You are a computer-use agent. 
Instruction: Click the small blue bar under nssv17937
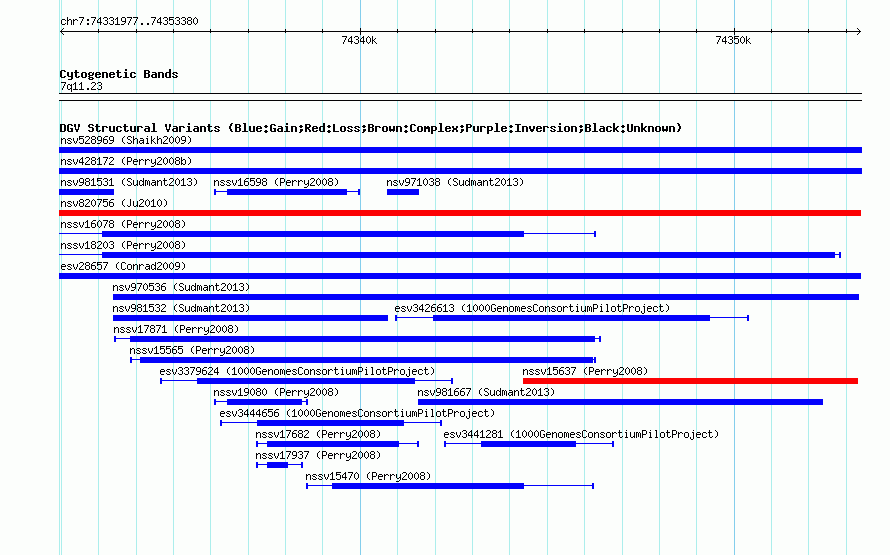pos(278,465)
